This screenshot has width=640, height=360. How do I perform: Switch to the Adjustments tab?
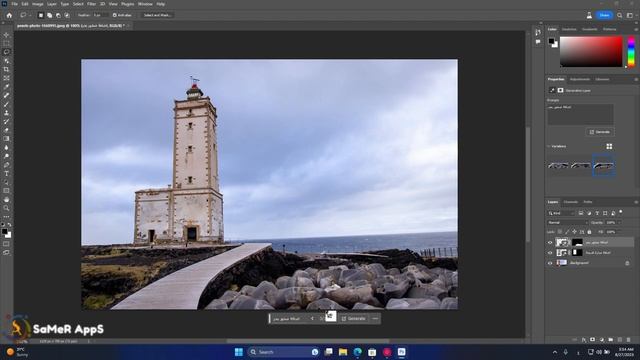click(580, 79)
